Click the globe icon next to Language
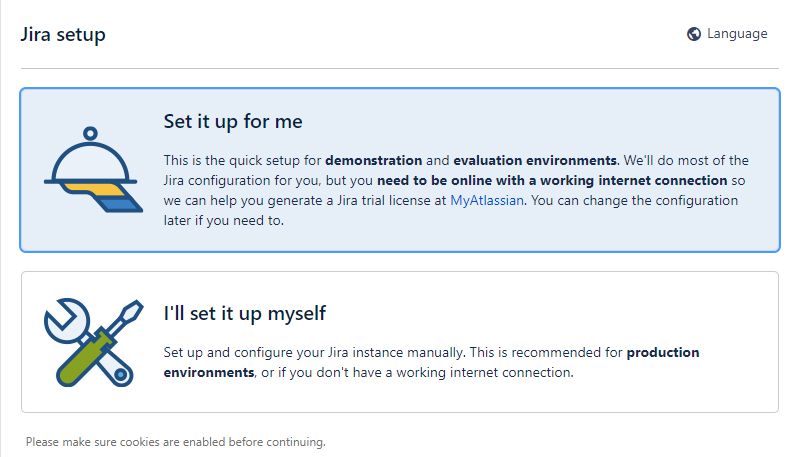The image size is (799, 457). pos(694,34)
